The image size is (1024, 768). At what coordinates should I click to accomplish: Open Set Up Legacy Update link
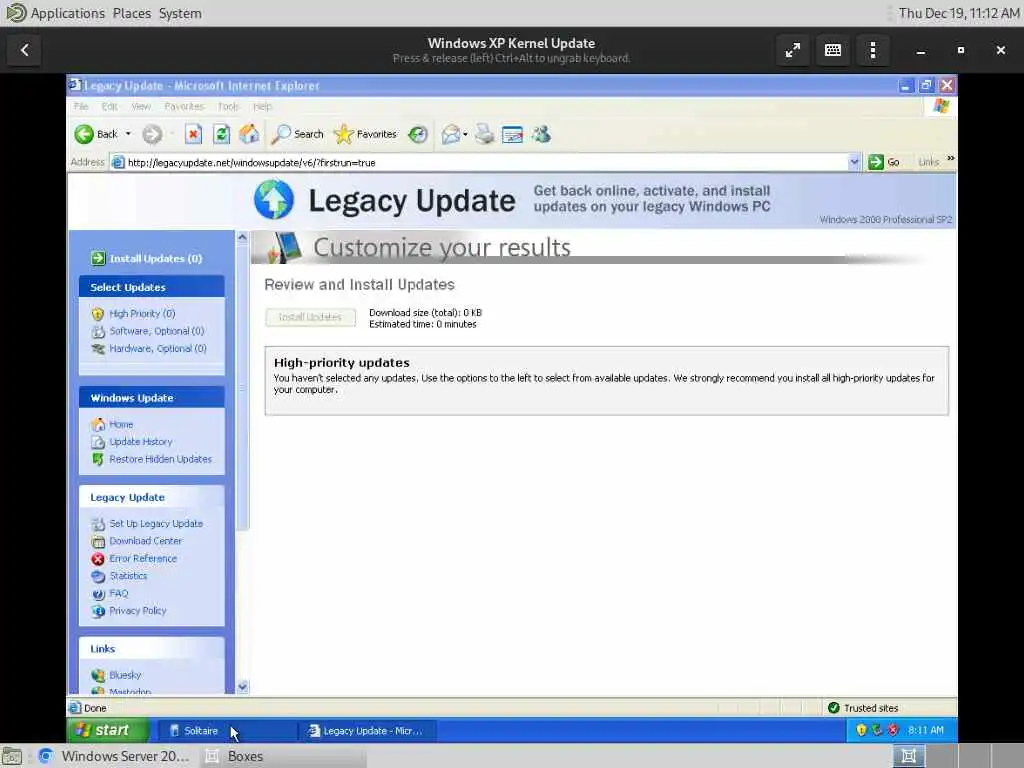(x=156, y=524)
